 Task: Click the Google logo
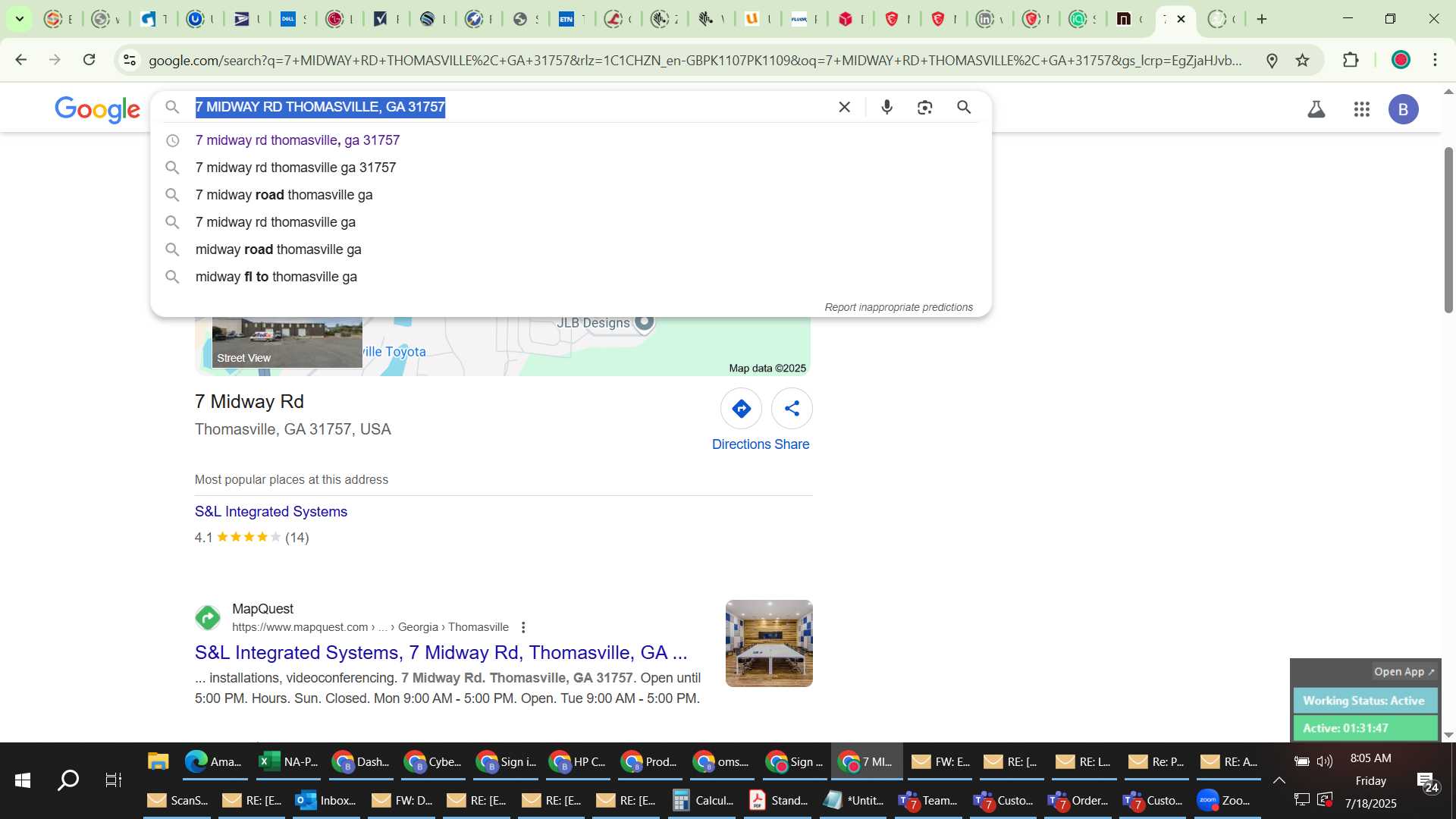point(98,109)
